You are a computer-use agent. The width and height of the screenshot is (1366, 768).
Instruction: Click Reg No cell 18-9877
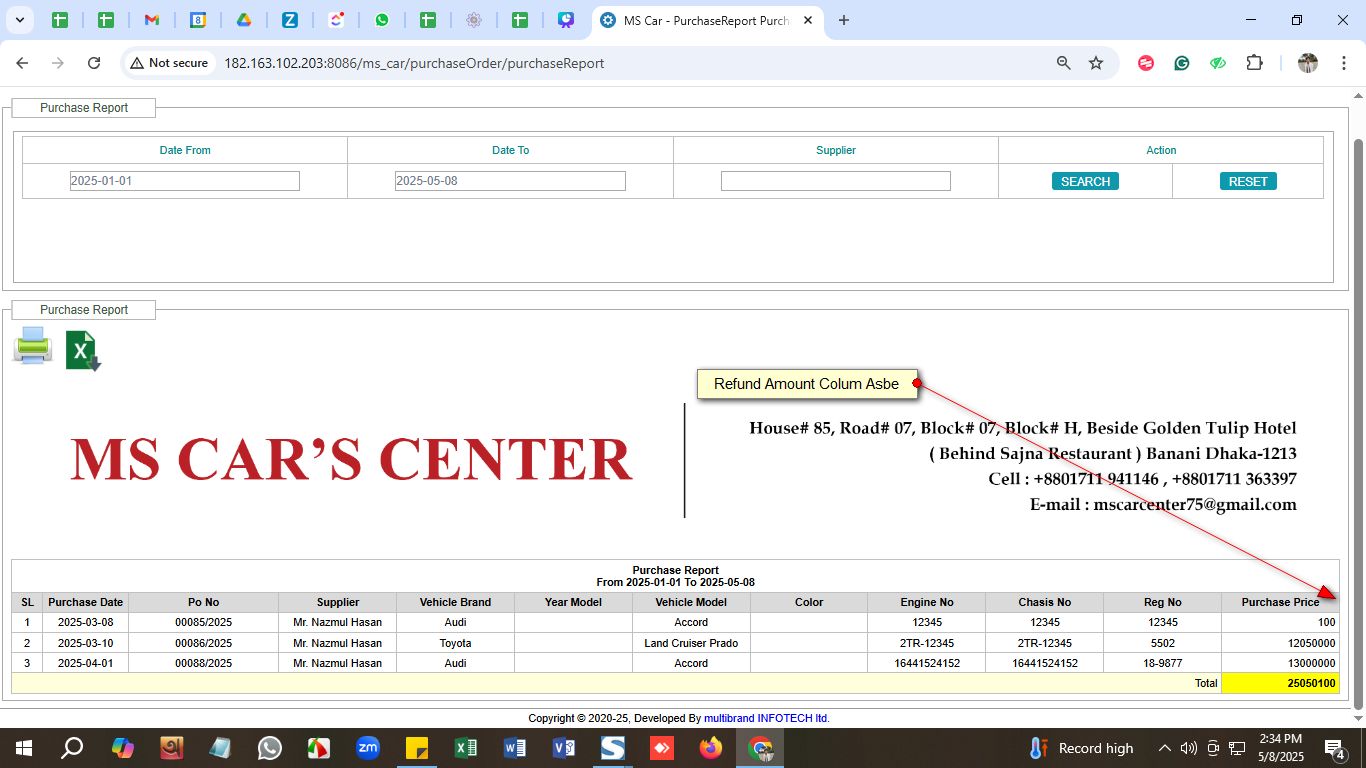click(1162, 663)
